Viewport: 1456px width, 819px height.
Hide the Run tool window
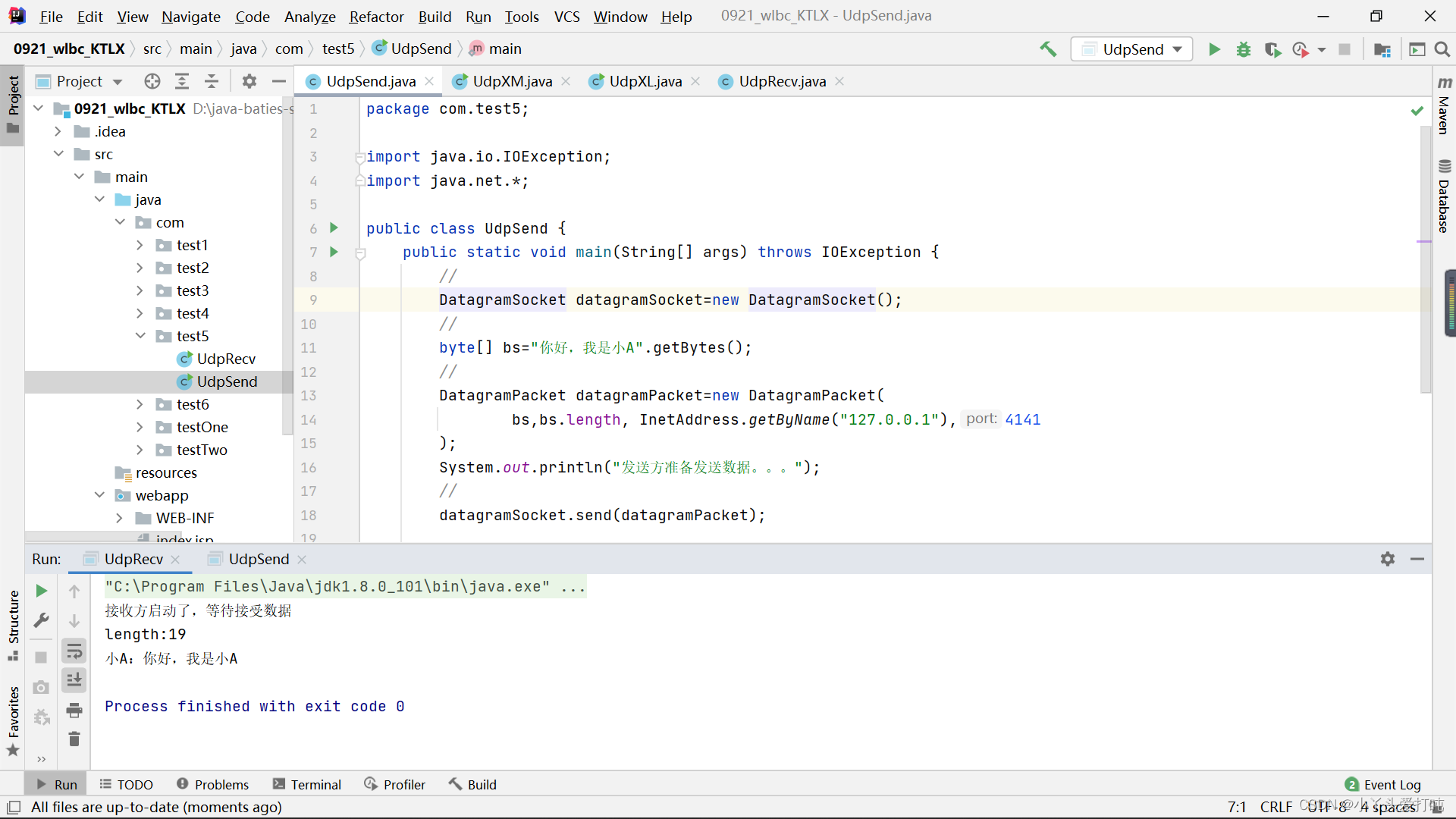tap(1417, 559)
